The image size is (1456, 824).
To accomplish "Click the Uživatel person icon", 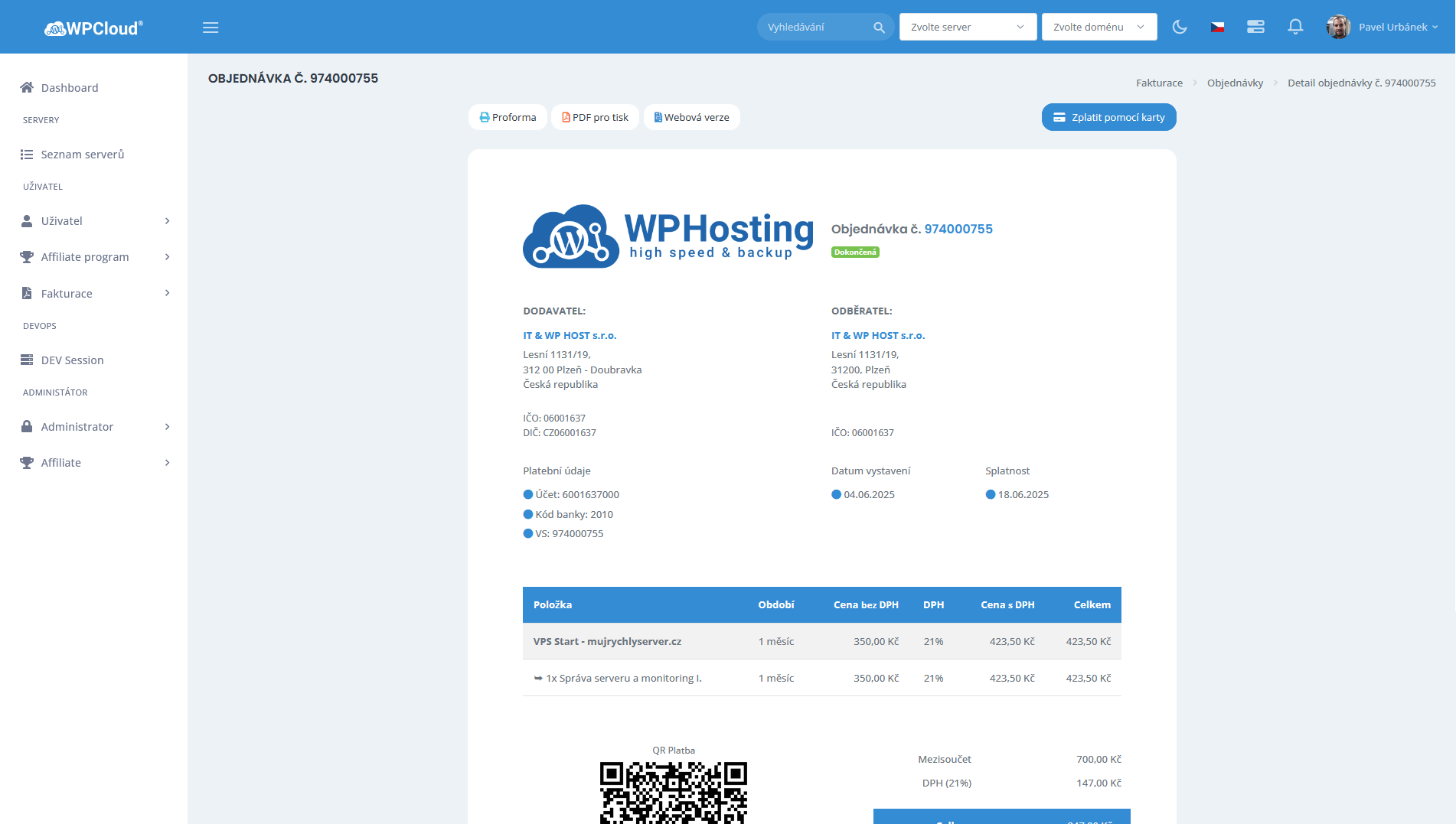I will (x=27, y=221).
